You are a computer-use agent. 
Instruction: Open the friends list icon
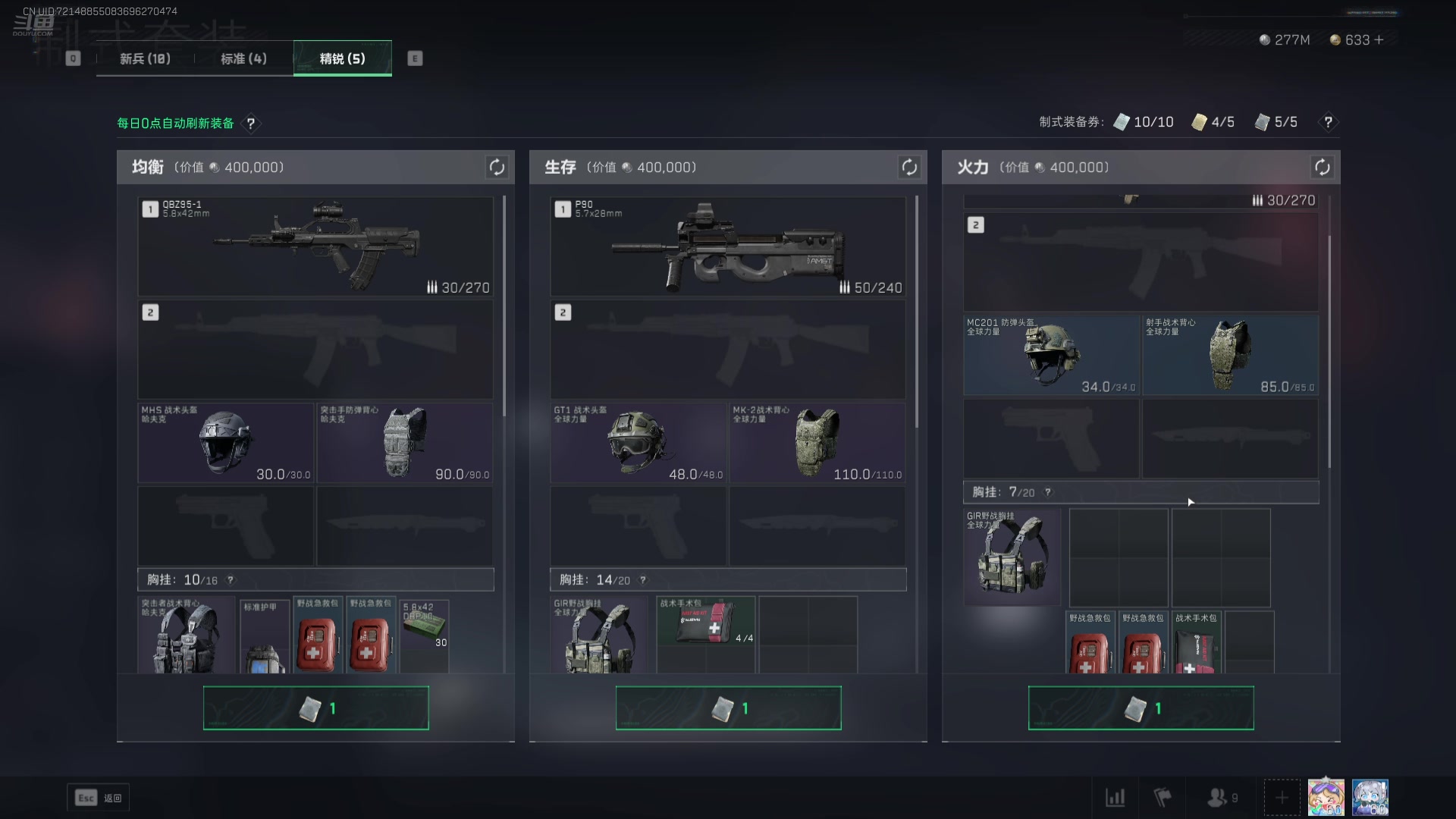[1222, 798]
